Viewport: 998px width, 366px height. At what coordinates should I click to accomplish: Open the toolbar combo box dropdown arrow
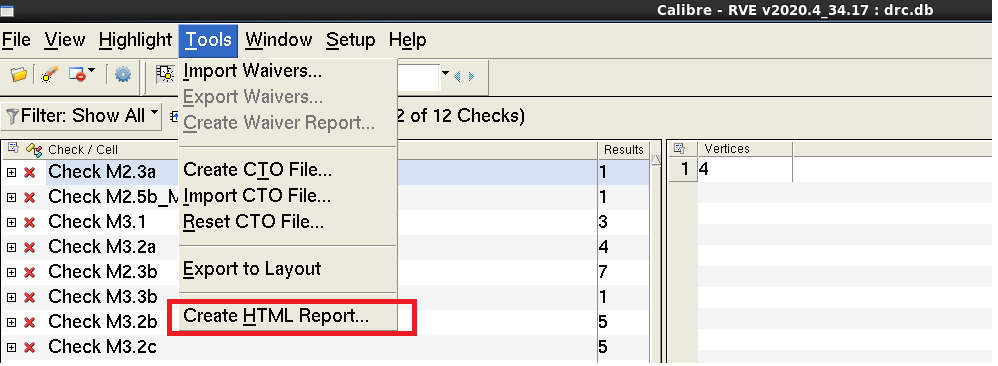coord(445,75)
